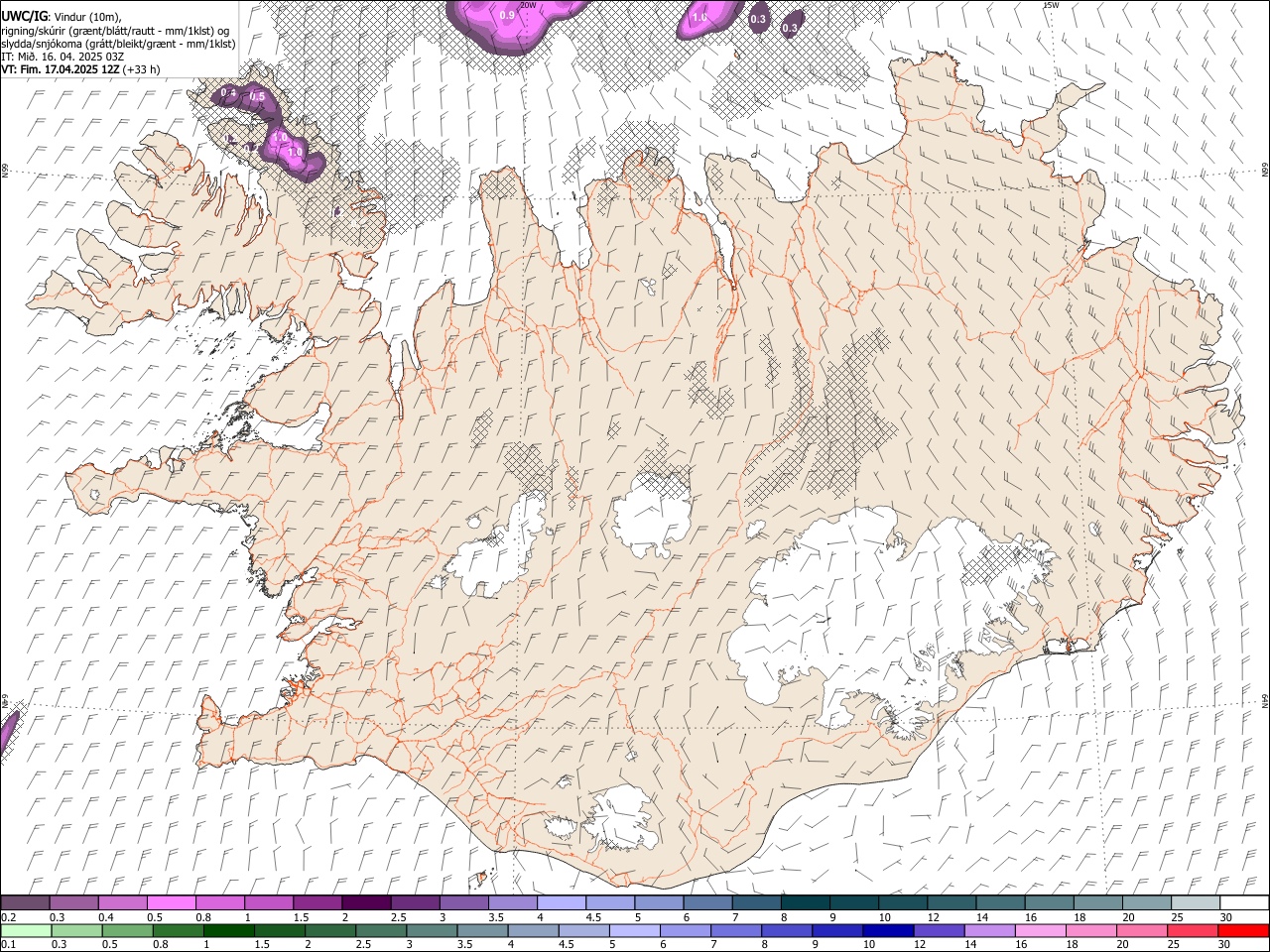Click the '20W' longitude label at top
Image resolution: width=1270 pixels, height=952 pixels.
[x=528, y=5]
